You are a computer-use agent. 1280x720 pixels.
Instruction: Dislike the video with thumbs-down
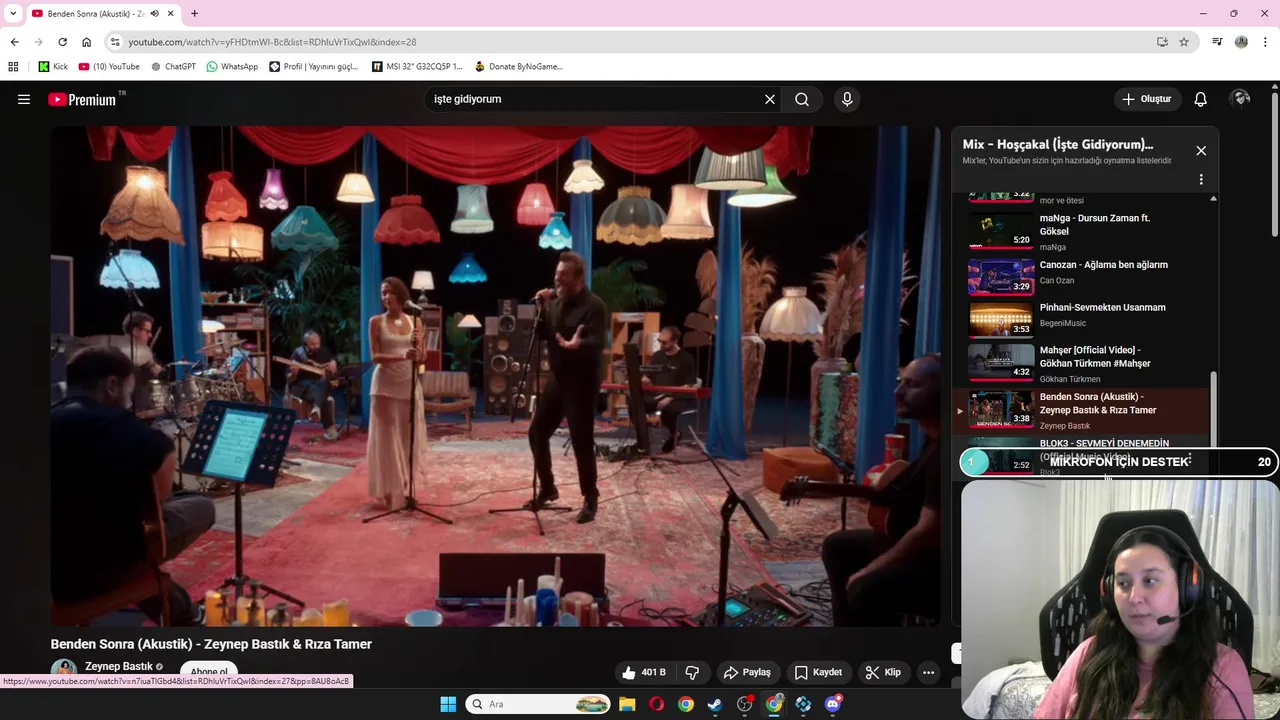692,672
